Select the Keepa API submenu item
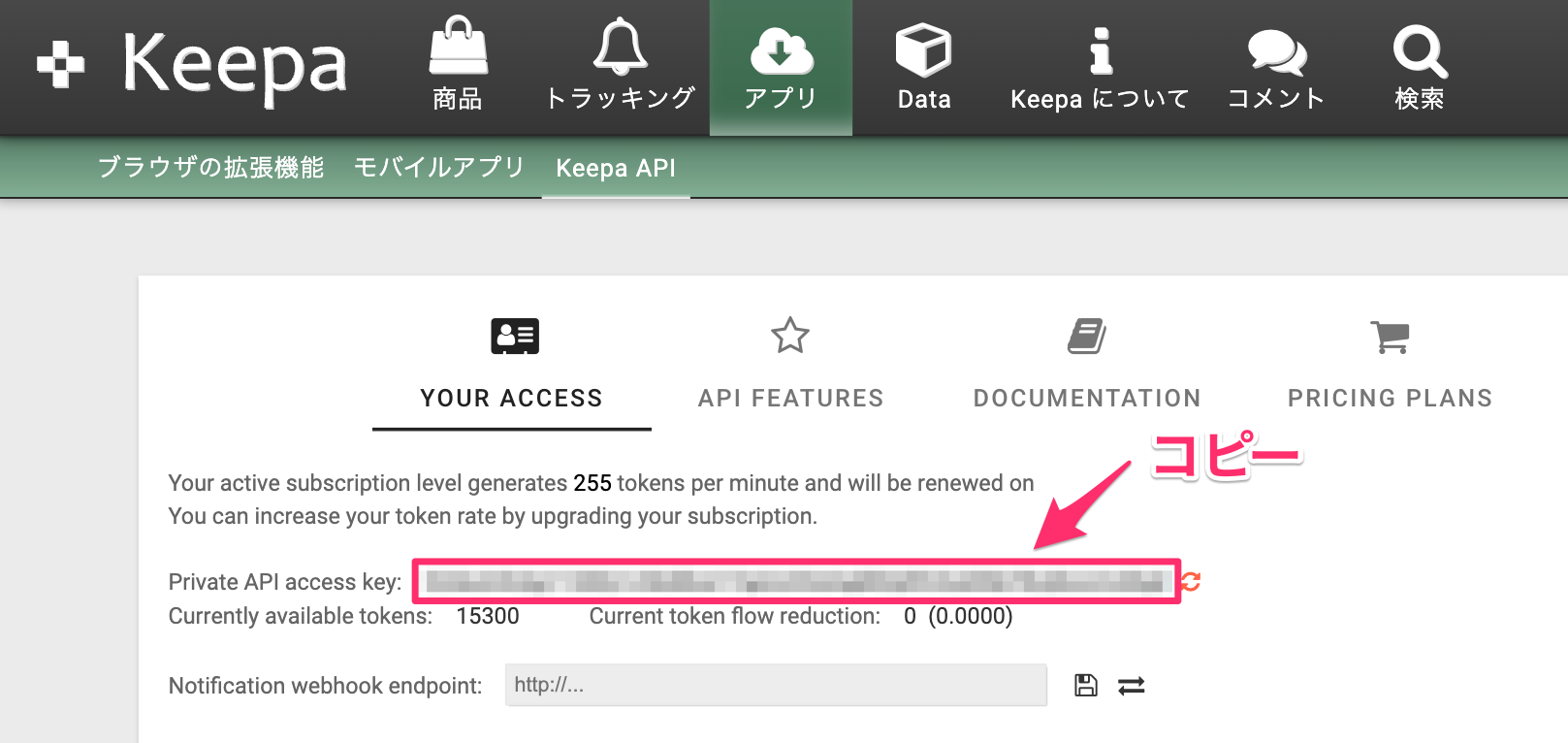The height and width of the screenshot is (743, 1568). (x=616, y=168)
